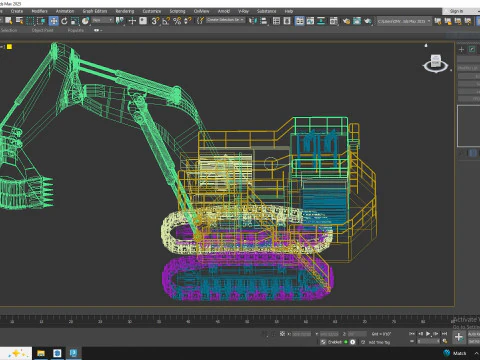Open the Modifiers menu
Screen dimensions: 480x360
[x=39, y=11]
